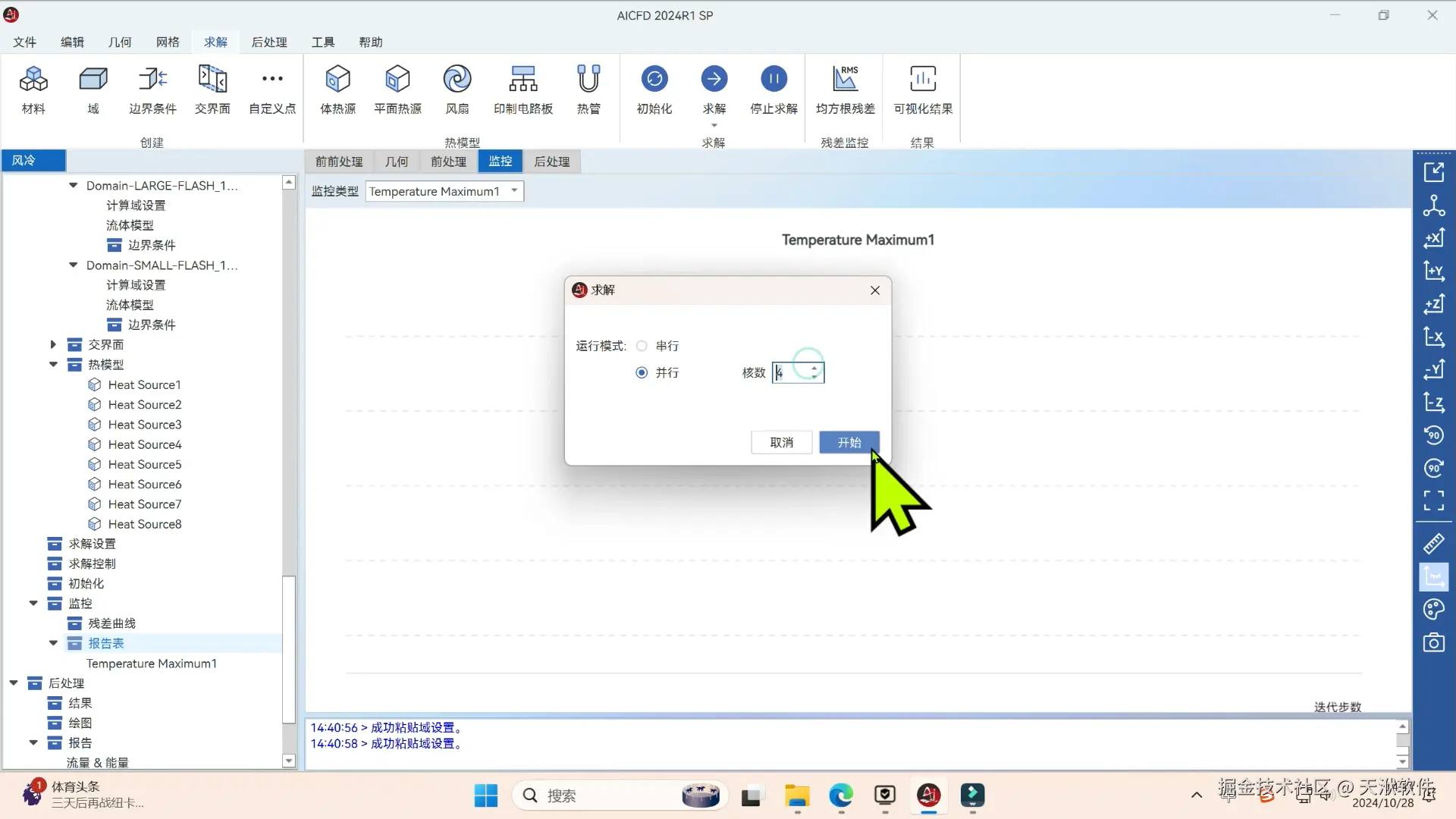Click the 取消 cancel button
Image resolution: width=1456 pixels, height=819 pixels.
tap(781, 442)
